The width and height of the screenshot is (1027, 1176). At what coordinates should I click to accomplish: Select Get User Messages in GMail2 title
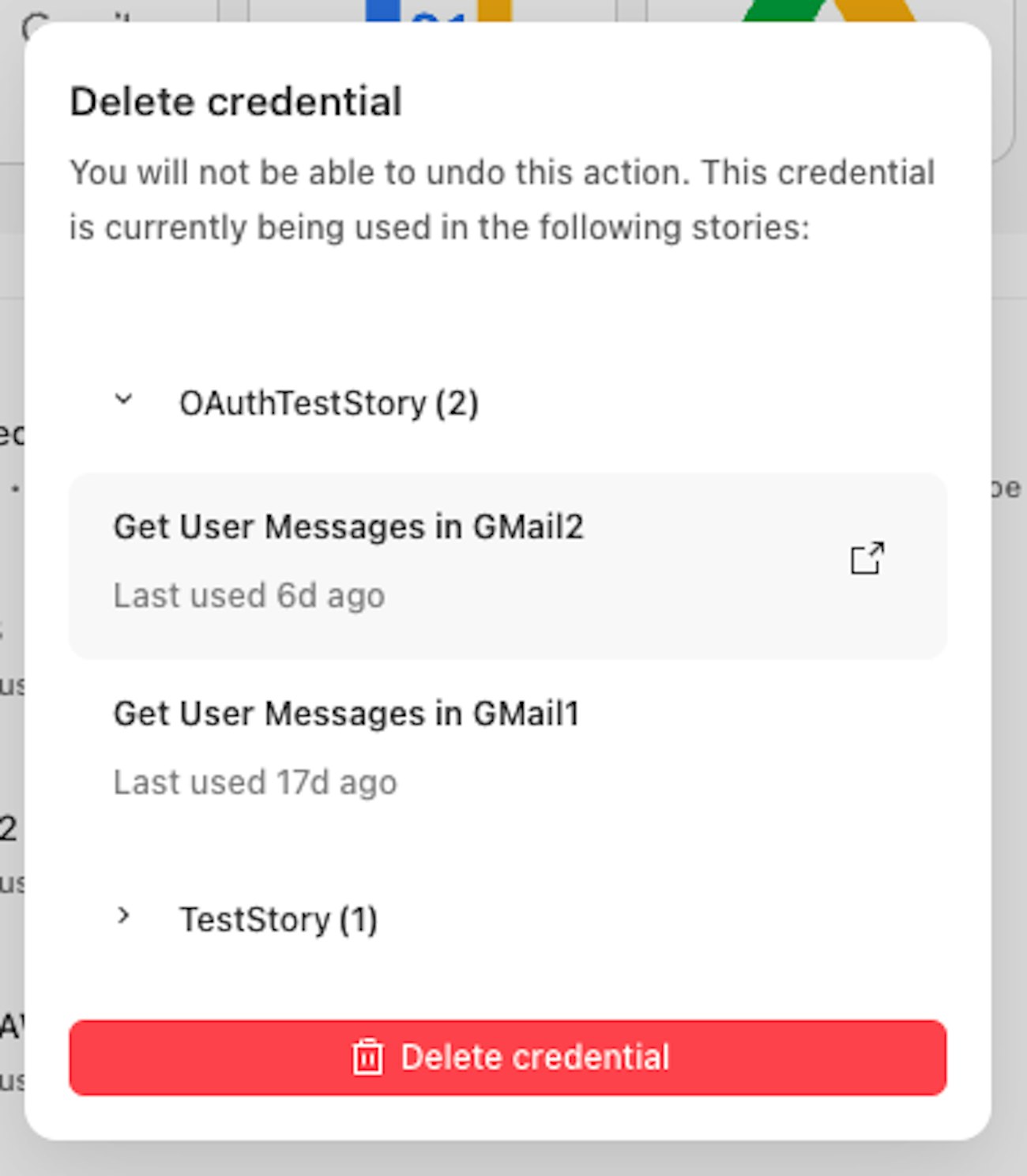coord(348,527)
